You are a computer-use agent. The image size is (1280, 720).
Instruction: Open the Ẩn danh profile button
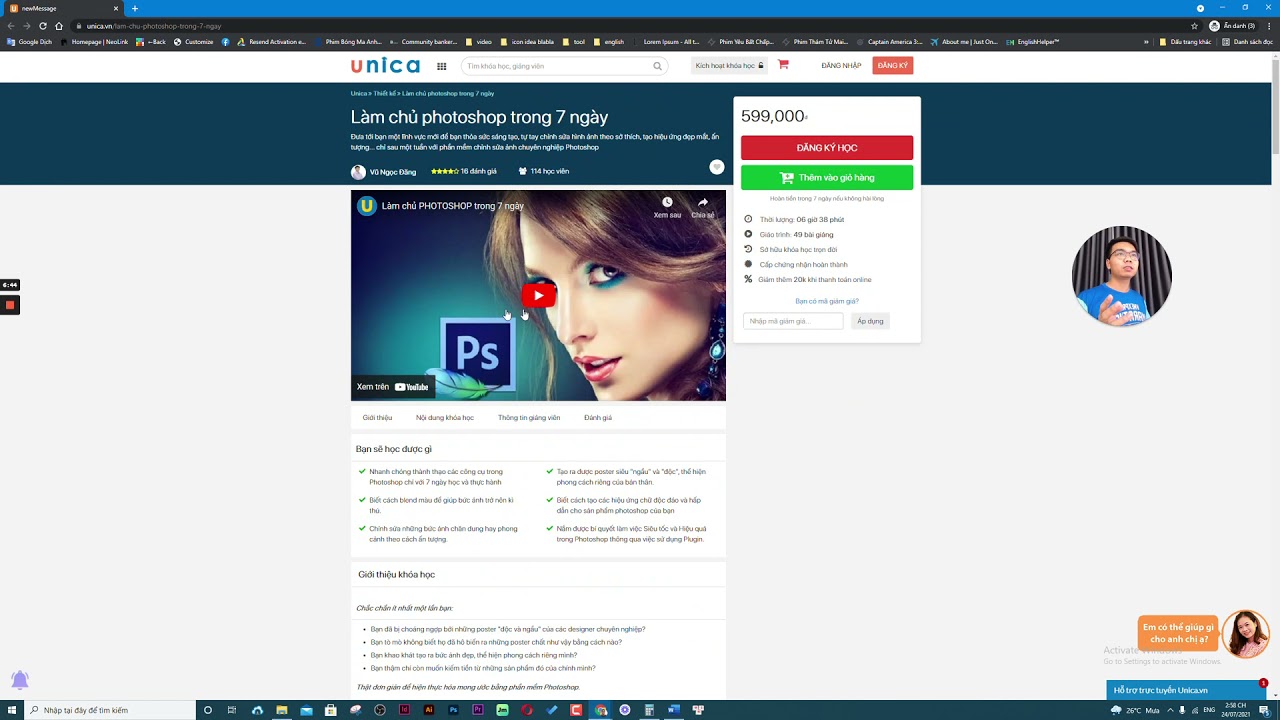click(1232, 26)
